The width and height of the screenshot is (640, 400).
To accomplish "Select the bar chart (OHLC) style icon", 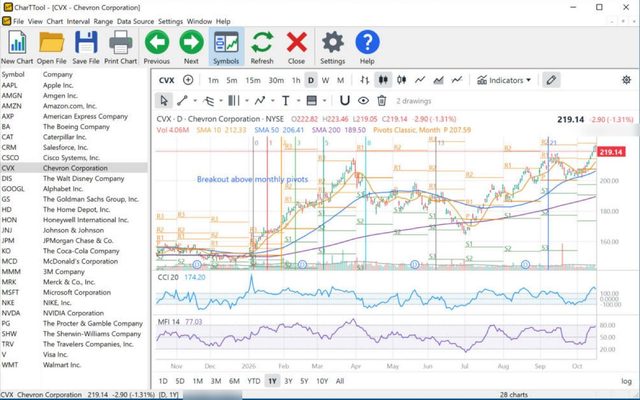I will coord(364,80).
